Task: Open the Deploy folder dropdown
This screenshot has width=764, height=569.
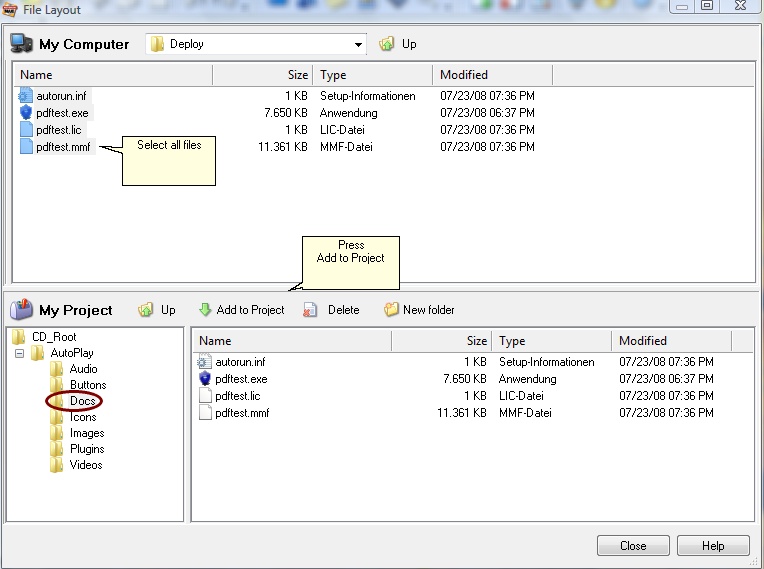Action: pos(359,45)
